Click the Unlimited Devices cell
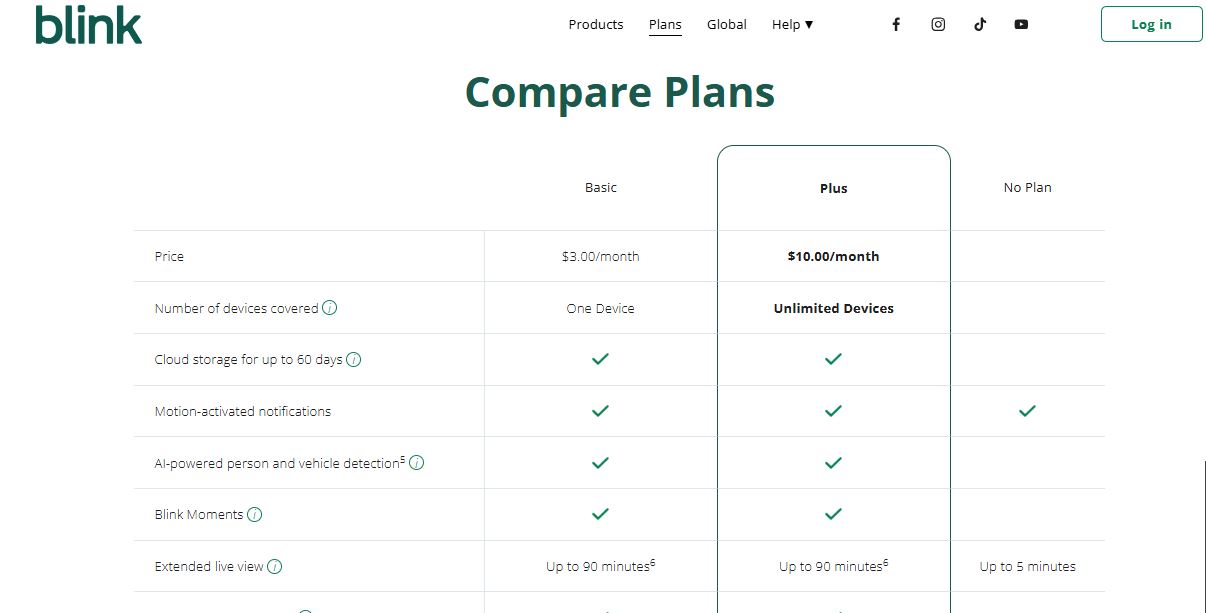 click(833, 309)
